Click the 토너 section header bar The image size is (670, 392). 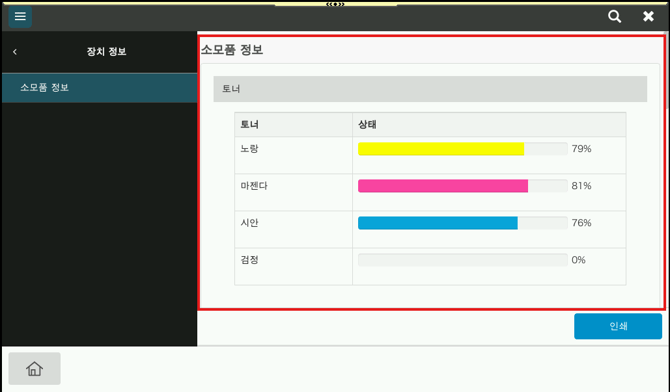tap(430, 89)
